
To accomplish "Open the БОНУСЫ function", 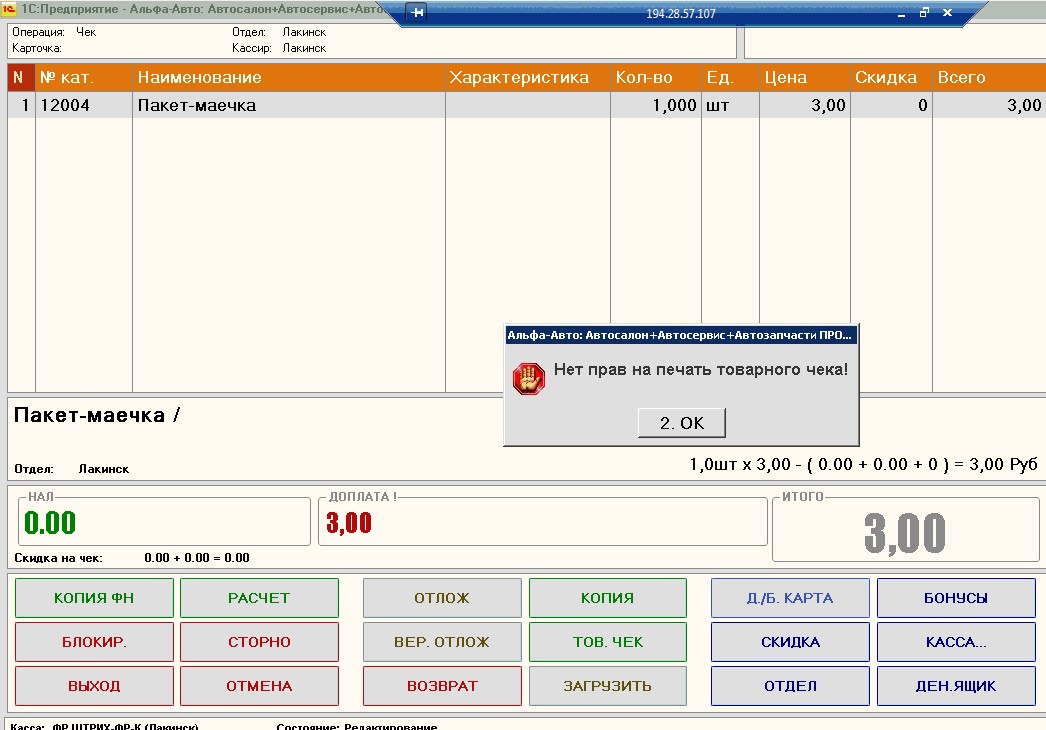I will pos(955,598).
